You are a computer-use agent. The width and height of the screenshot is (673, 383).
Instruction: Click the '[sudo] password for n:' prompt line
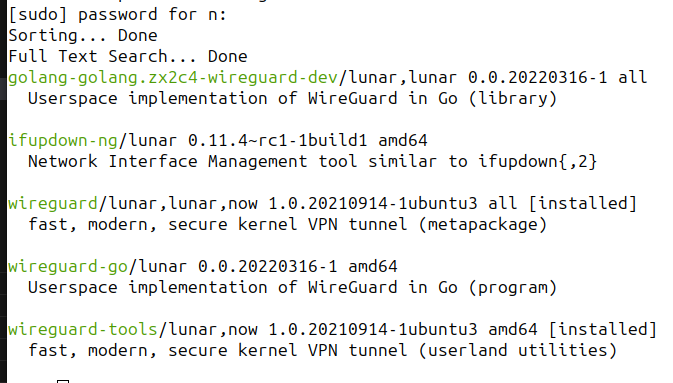coord(117,15)
